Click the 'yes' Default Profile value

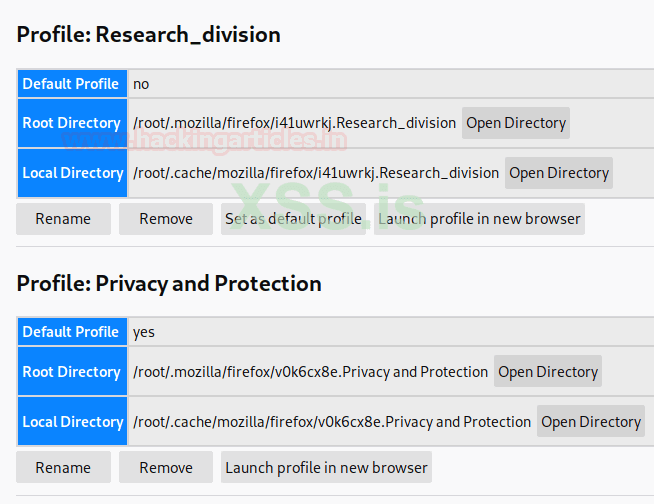point(144,333)
